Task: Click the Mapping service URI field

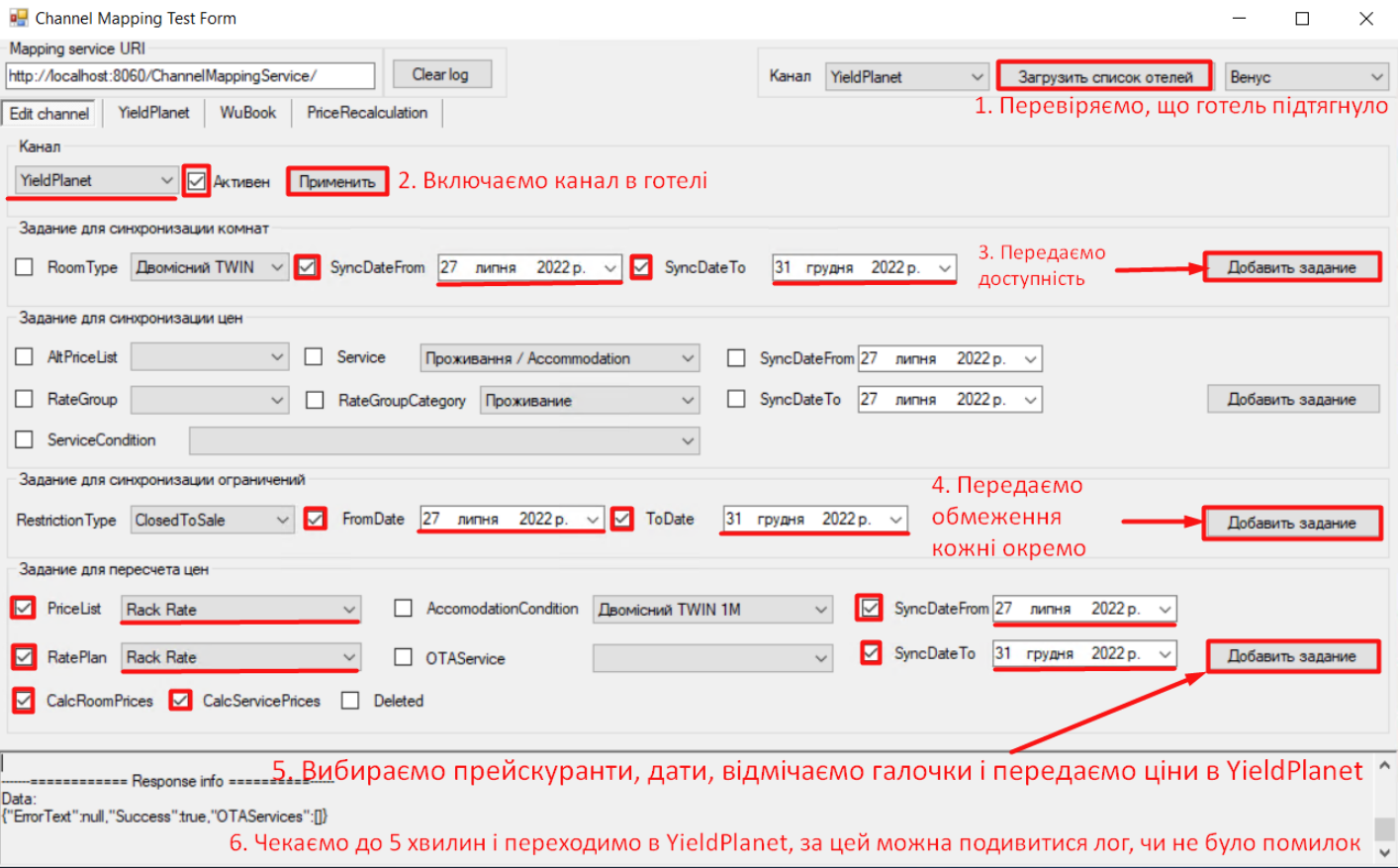Action: click(190, 76)
